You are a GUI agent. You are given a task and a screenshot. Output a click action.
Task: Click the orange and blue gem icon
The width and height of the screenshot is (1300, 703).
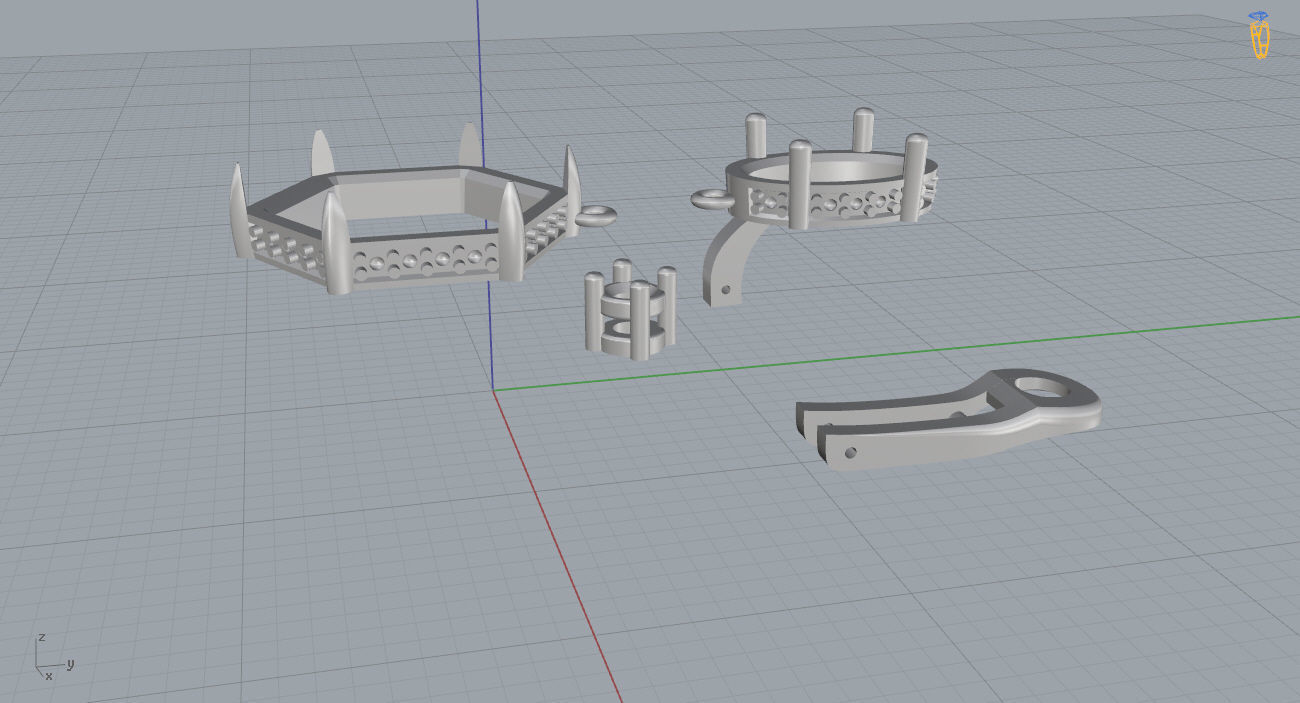tap(1260, 35)
